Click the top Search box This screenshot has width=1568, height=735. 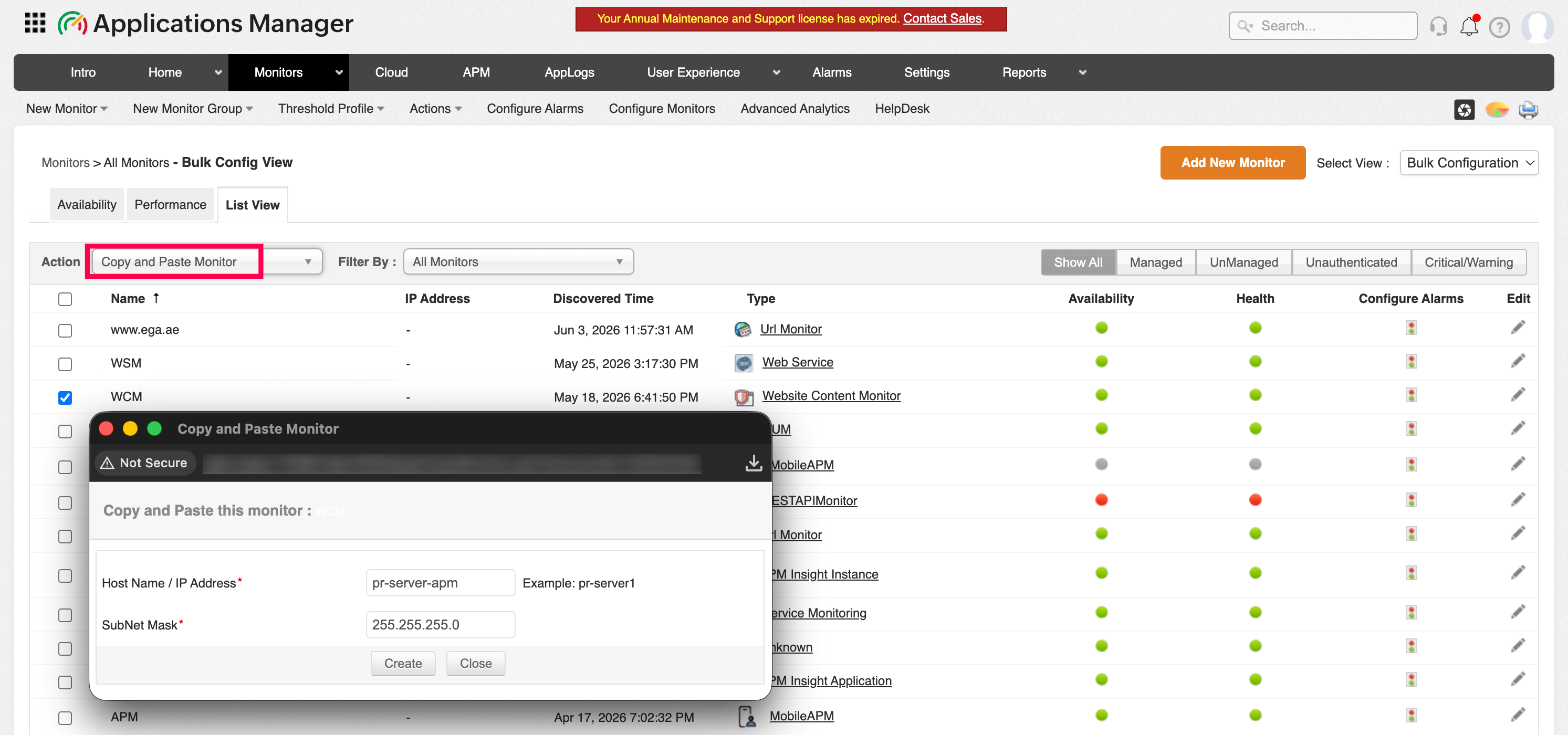(x=1322, y=26)
